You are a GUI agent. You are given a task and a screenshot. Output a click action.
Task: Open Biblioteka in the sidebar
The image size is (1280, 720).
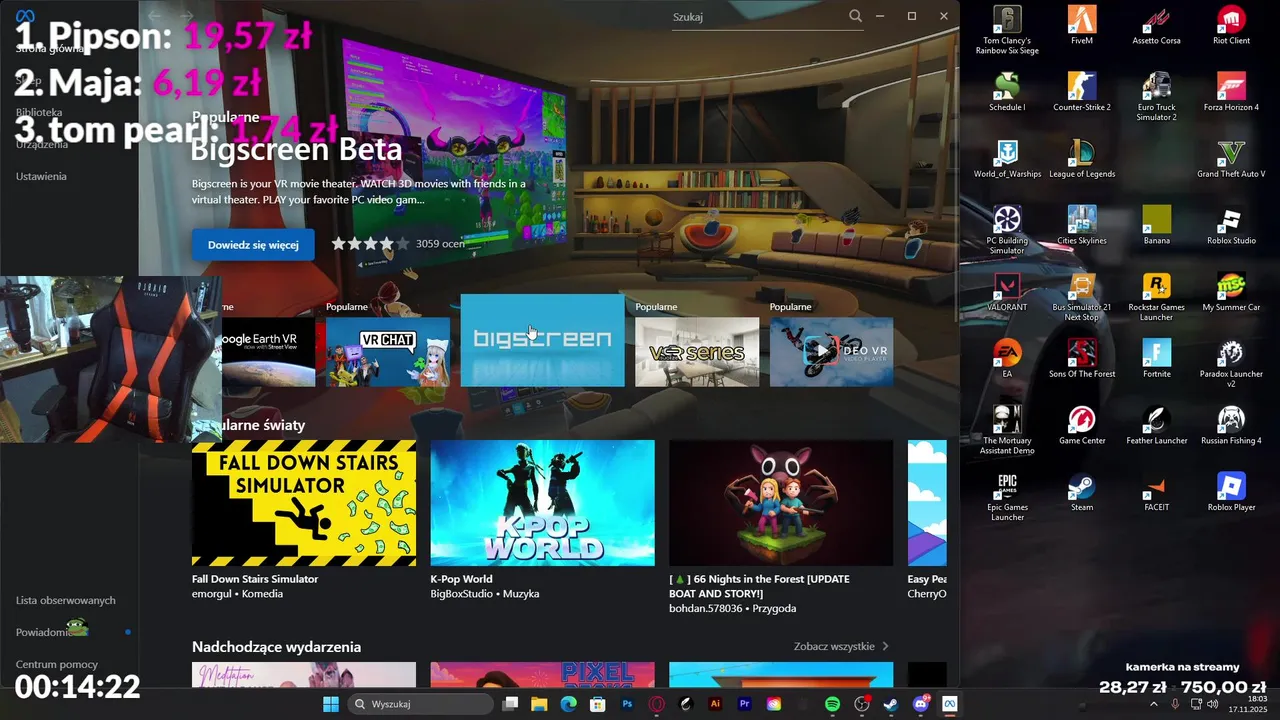[x=39, y=112]
